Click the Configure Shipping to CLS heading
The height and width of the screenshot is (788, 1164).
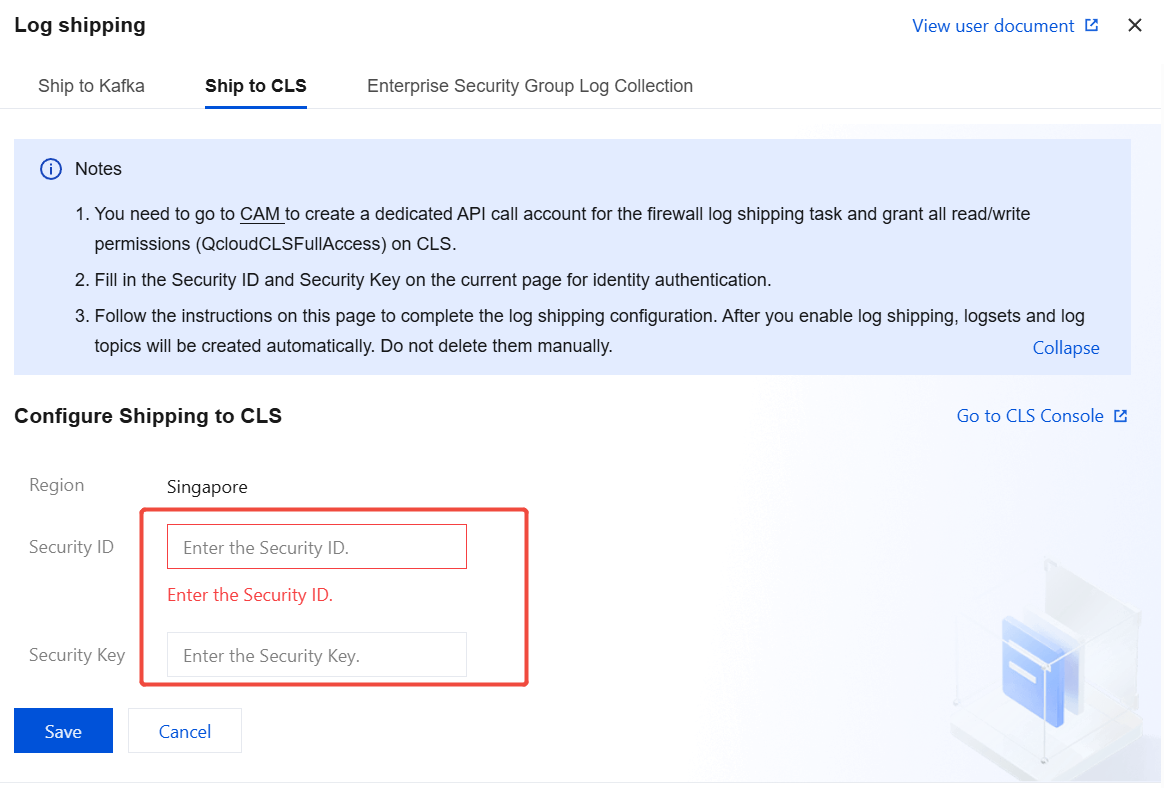pyautogui.click(x=148, y=416)
